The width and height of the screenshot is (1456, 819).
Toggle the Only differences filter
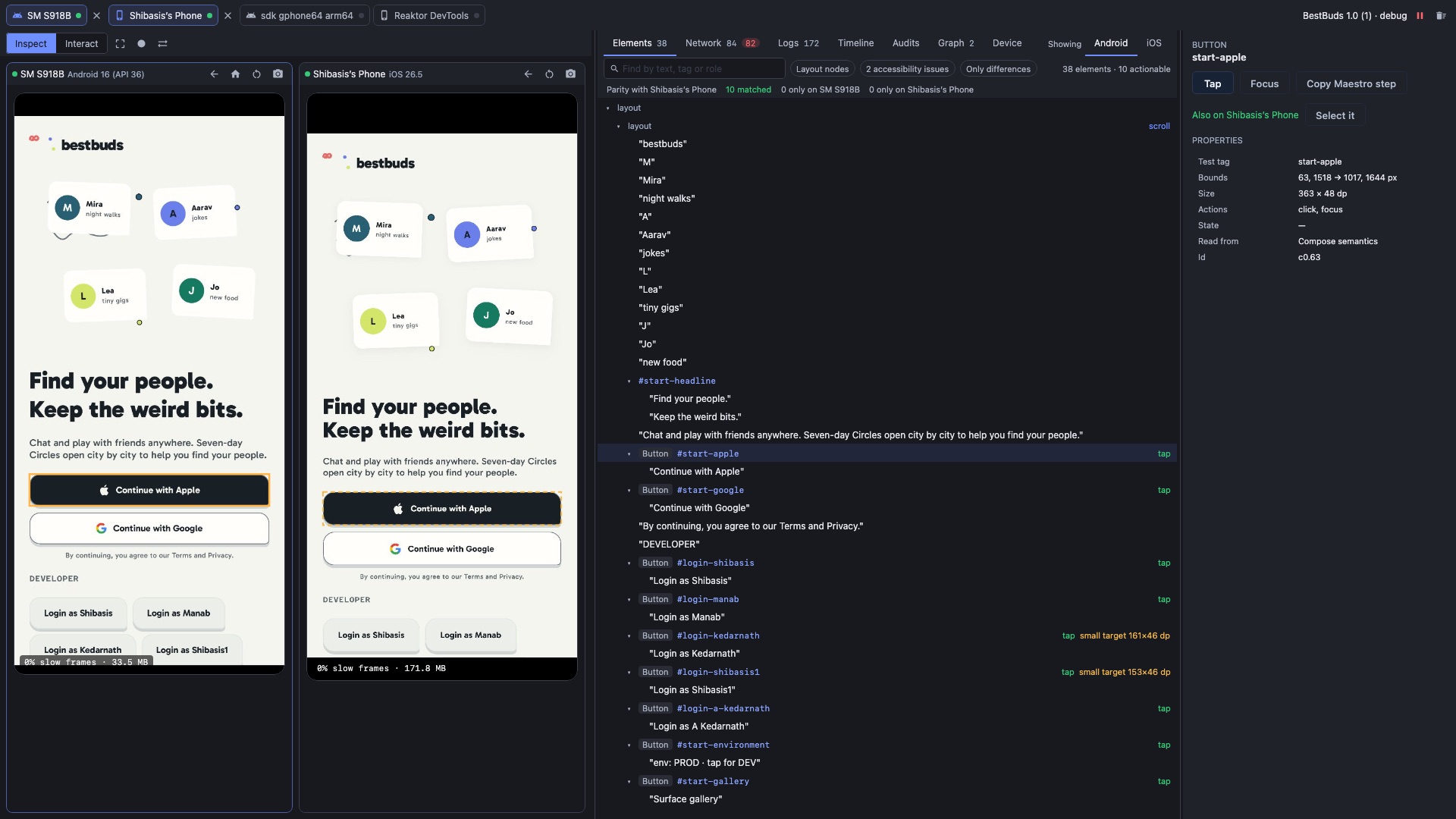pyautogui.click(x=998, y=69)
